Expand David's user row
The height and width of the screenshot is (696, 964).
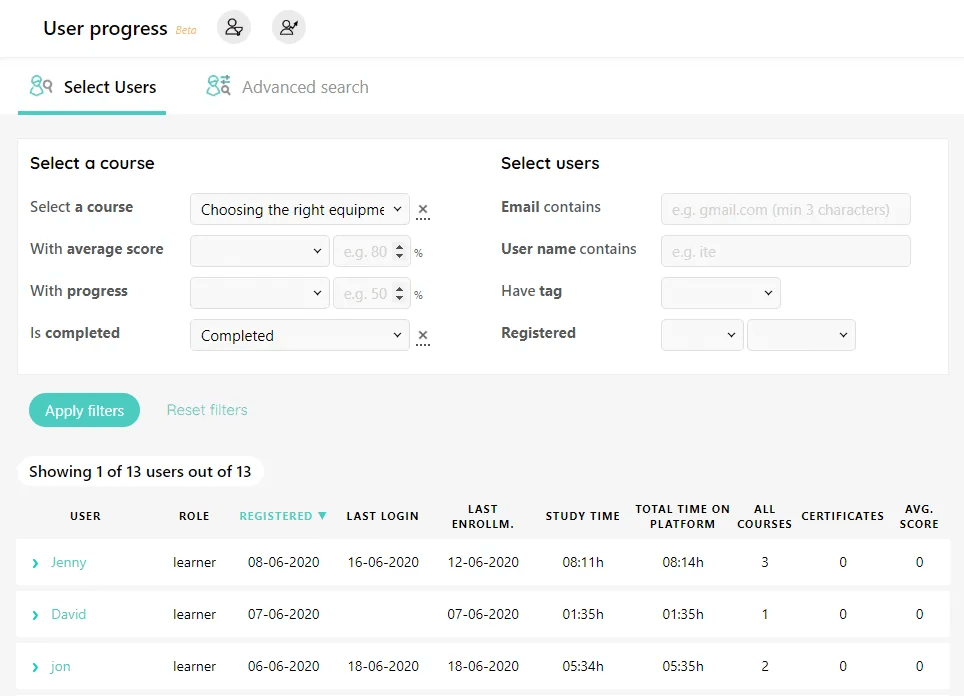35,615
